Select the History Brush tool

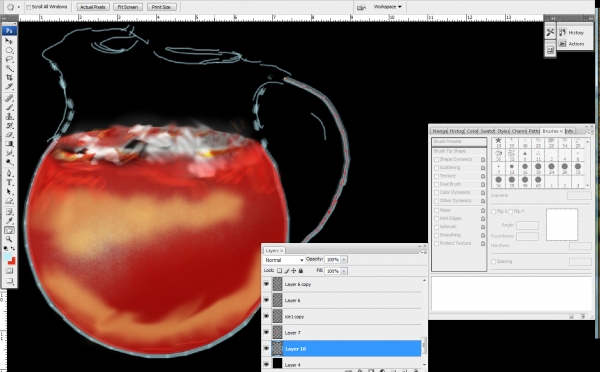9,126
